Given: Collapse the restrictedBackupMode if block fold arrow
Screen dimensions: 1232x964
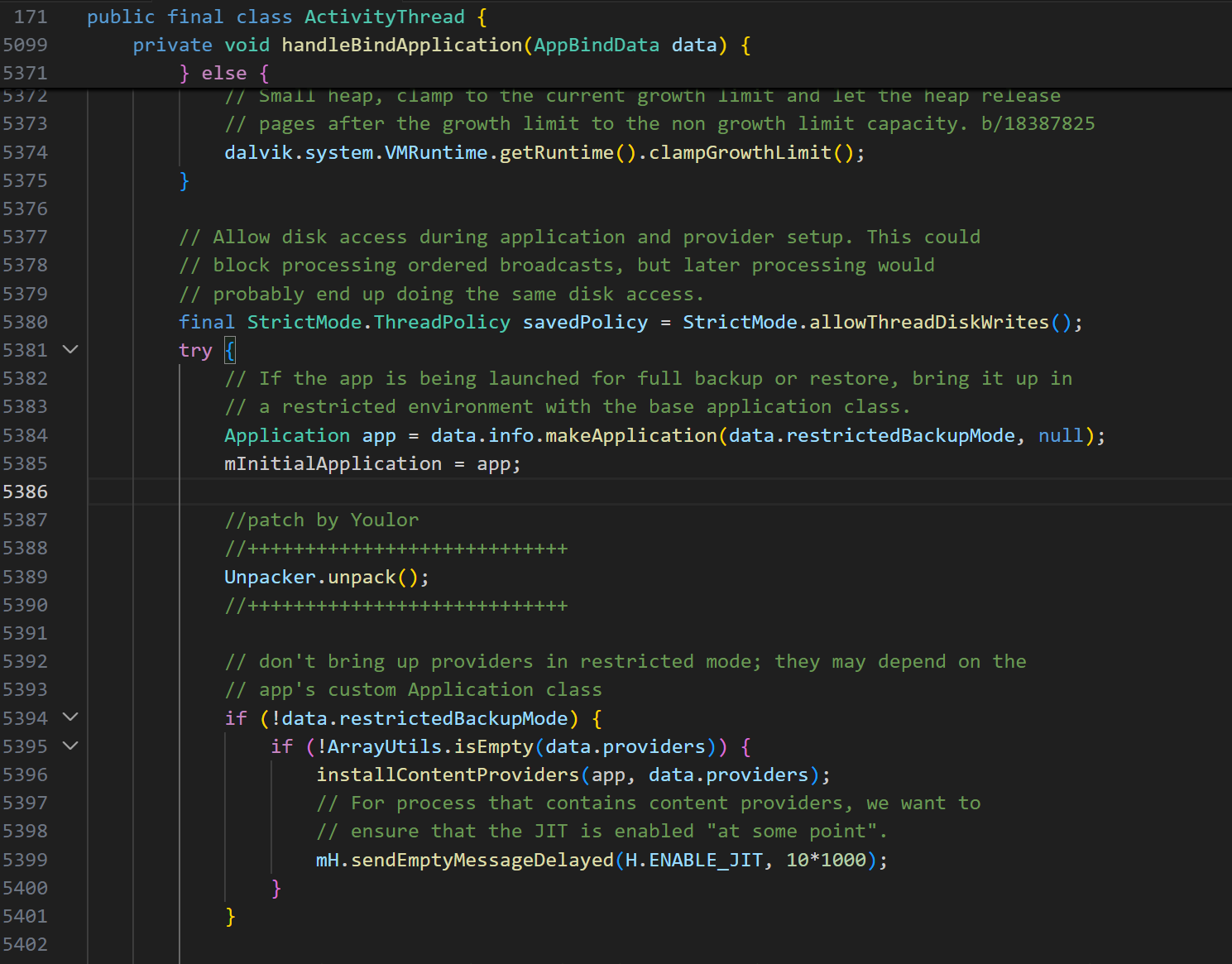Looking at the screenshot, I should coord(70,717).
